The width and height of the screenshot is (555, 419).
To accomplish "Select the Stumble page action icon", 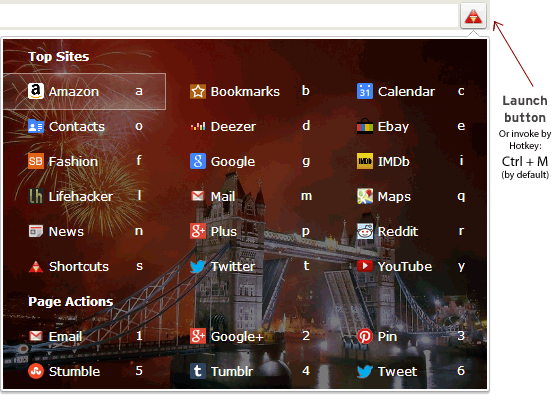I will (x=36, y=371).
